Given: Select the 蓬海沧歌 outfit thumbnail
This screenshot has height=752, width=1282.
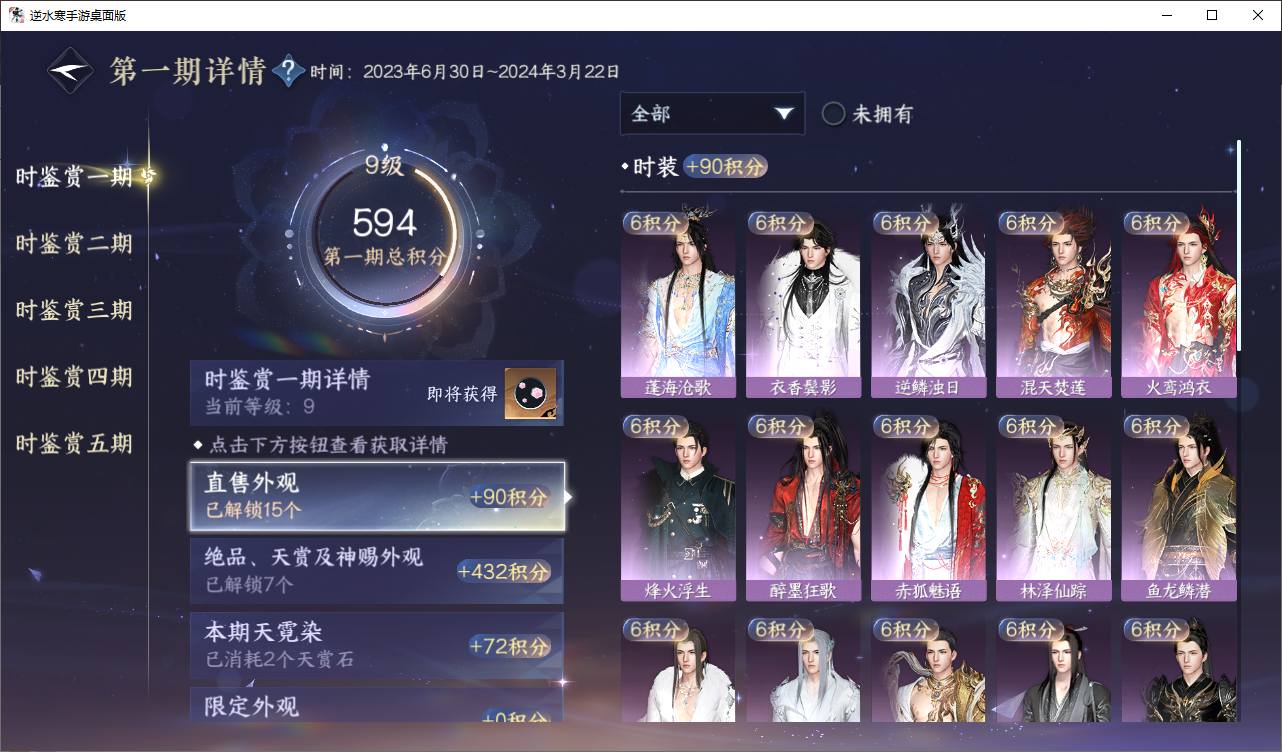Looking at the screenshot, I should pyautogui.click(x=678, y=304).
